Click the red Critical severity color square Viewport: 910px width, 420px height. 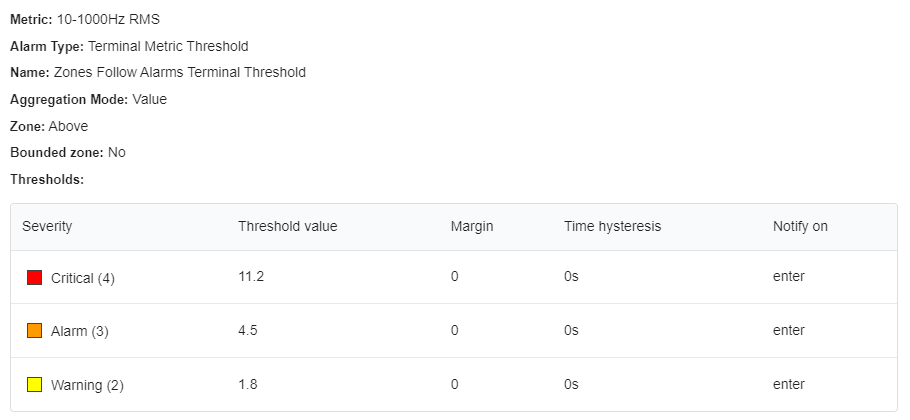pyautogui.click(x=34, y=277)
